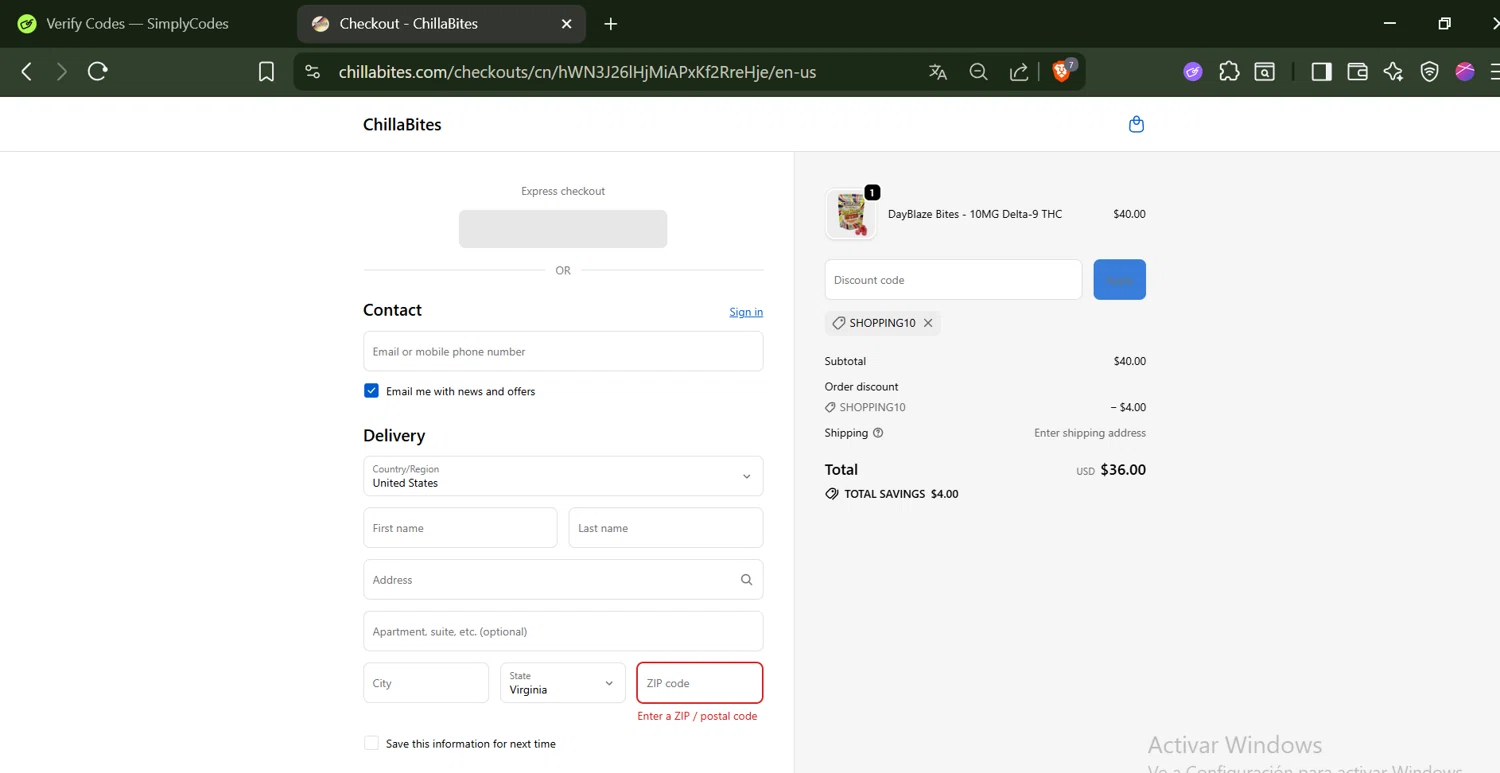Click the DayBlaze Bites product thumbnail
1500x773 pixels.
point(851,214)
